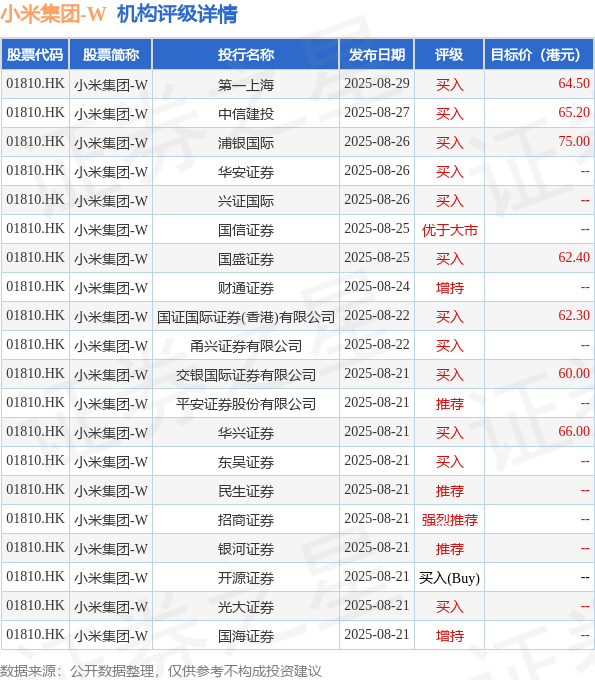Image resolution: width=595 pixels, height=680 pixels.
Task: Click the 数据来源 disclaimer footer text
Action: tap(160, 671)
